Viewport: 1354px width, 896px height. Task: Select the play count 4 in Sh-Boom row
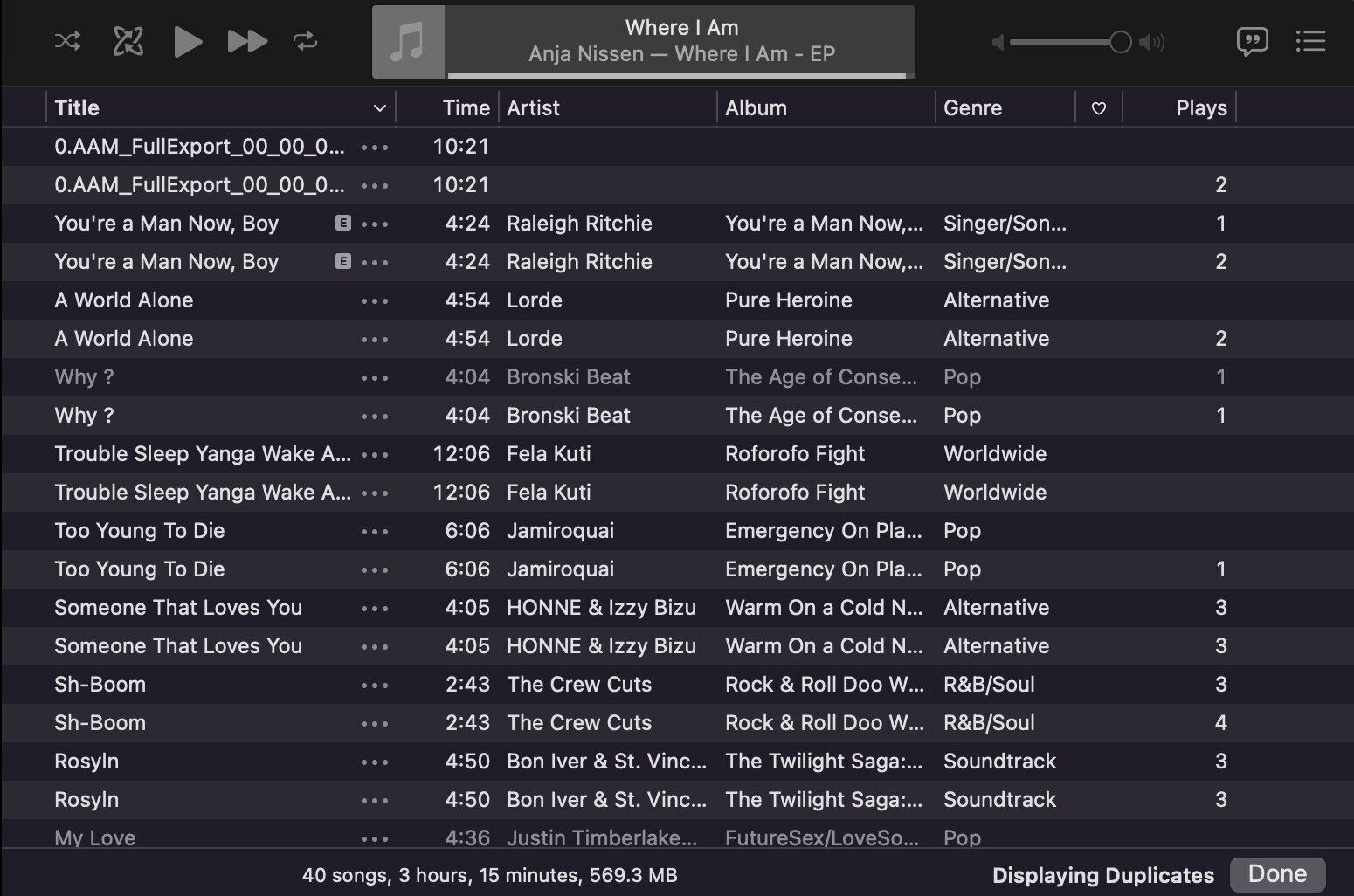[x=1221, y=723]
